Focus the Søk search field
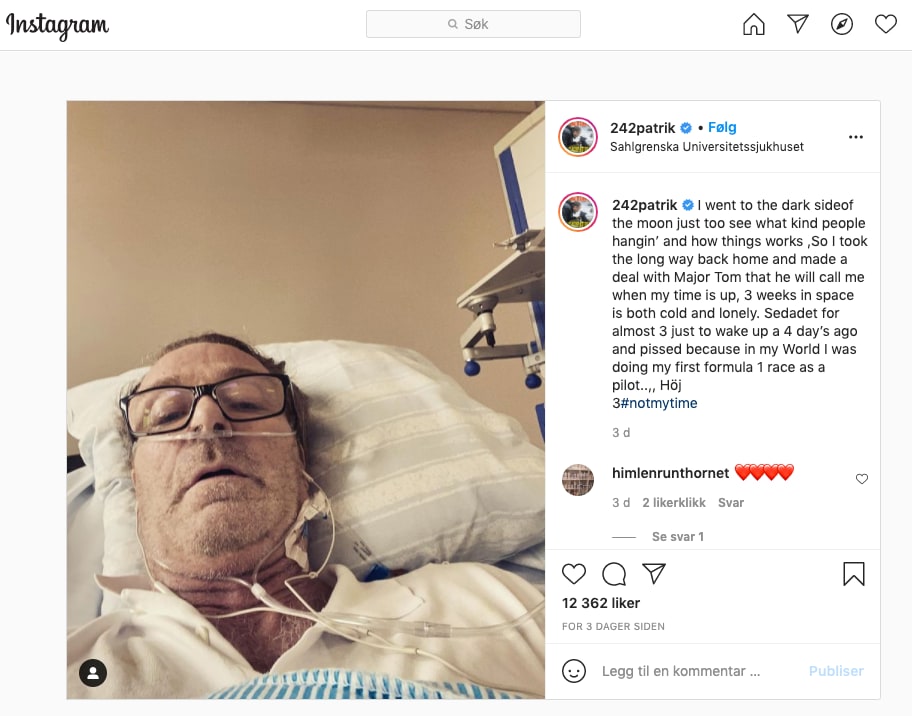 point(473,24)
